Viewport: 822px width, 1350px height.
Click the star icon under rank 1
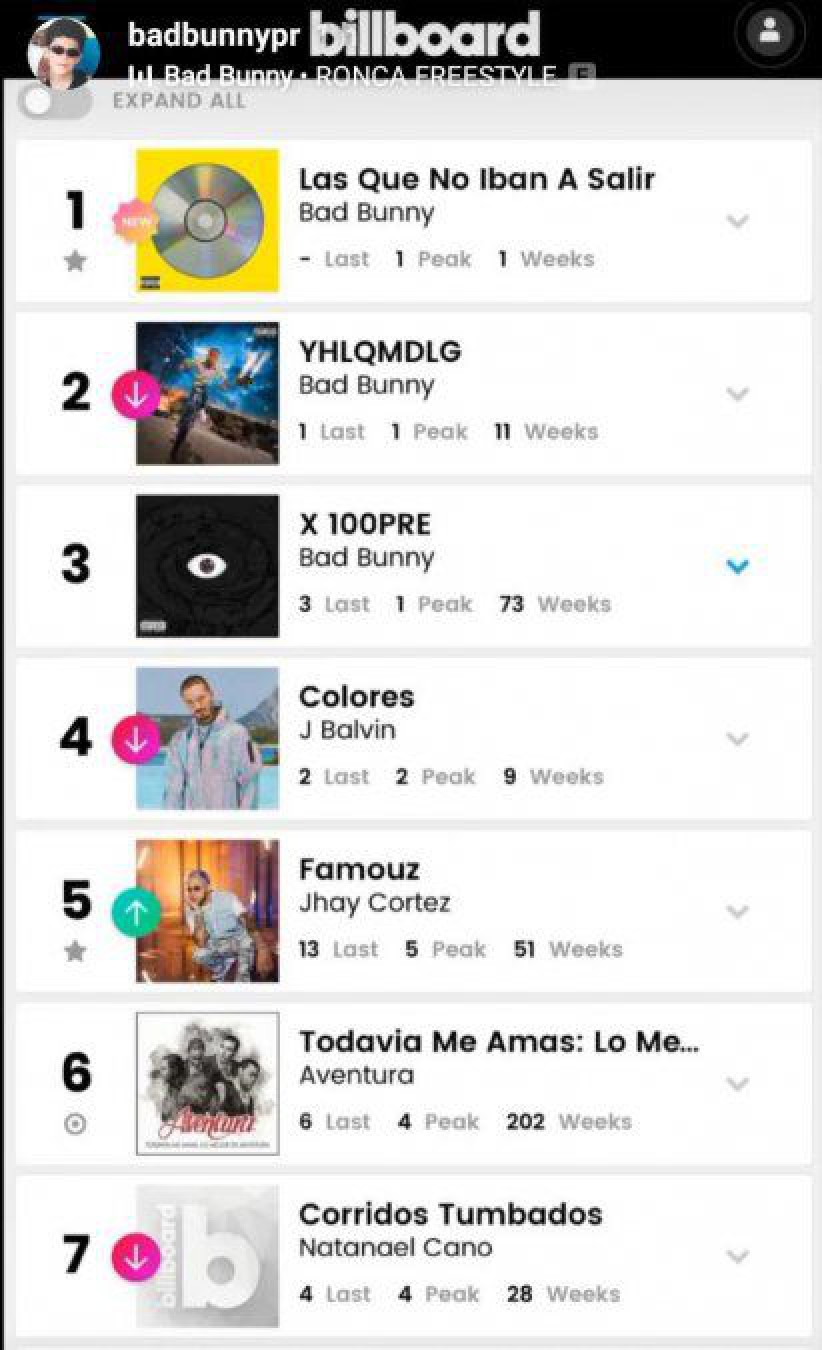tap(75, 261)
